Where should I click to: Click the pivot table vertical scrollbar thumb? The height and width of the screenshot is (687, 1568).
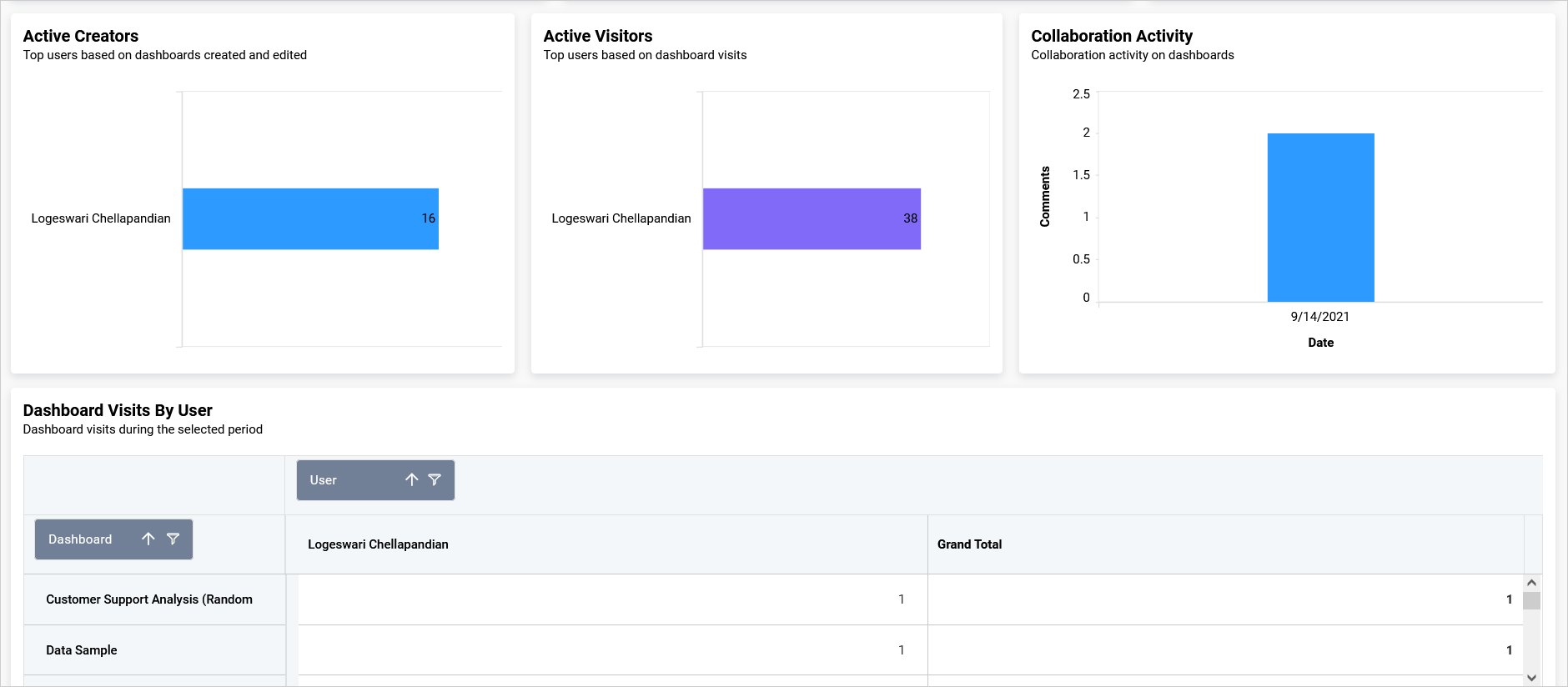(1531, 601)
